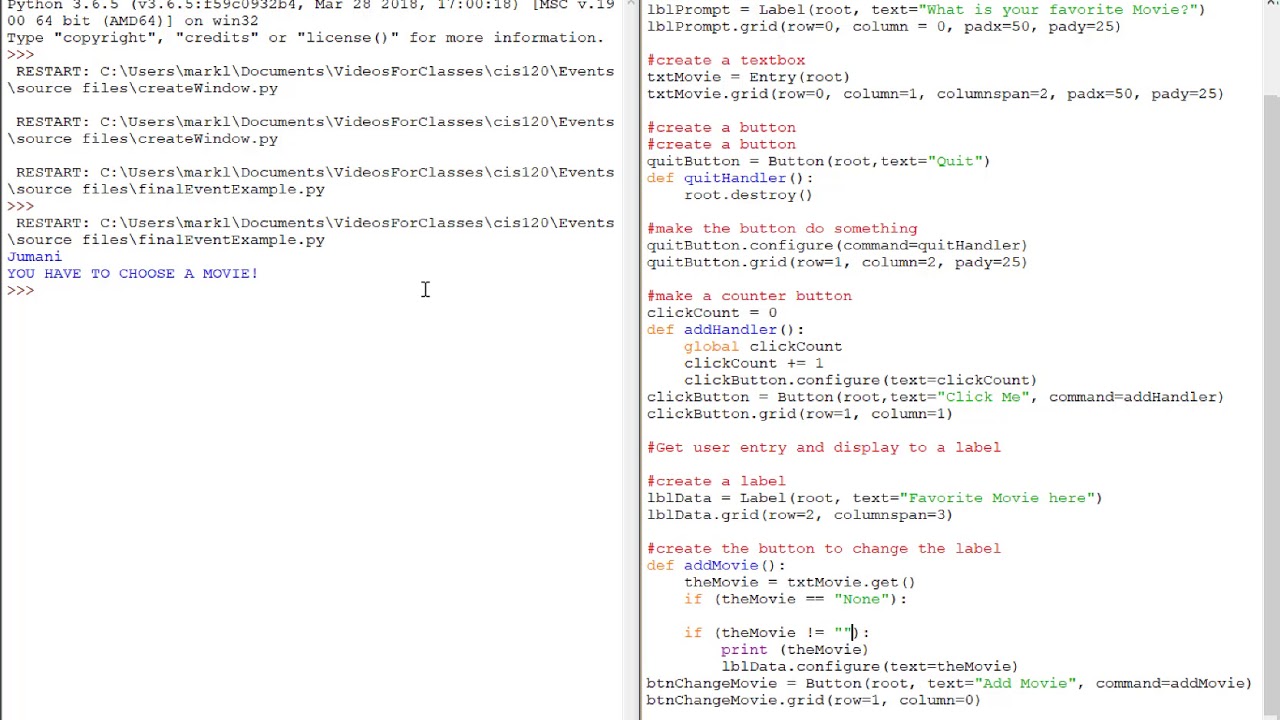This screenshot has height=720, width=1280.
Task: Click the 'quitButton = Button(root,text="Quit")' line
Action: click(818, 161)
